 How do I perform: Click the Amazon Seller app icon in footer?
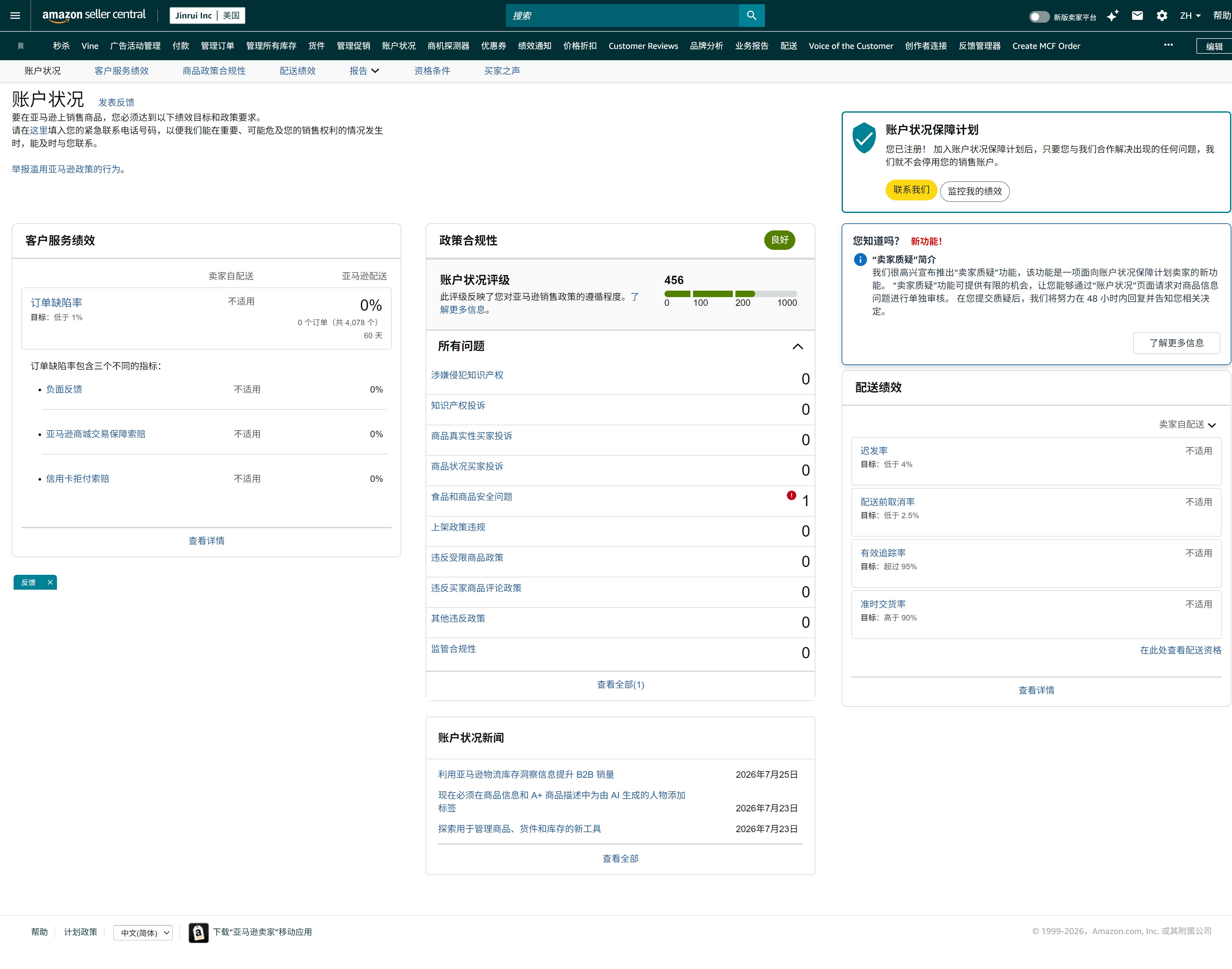click(x=198, y=932)
